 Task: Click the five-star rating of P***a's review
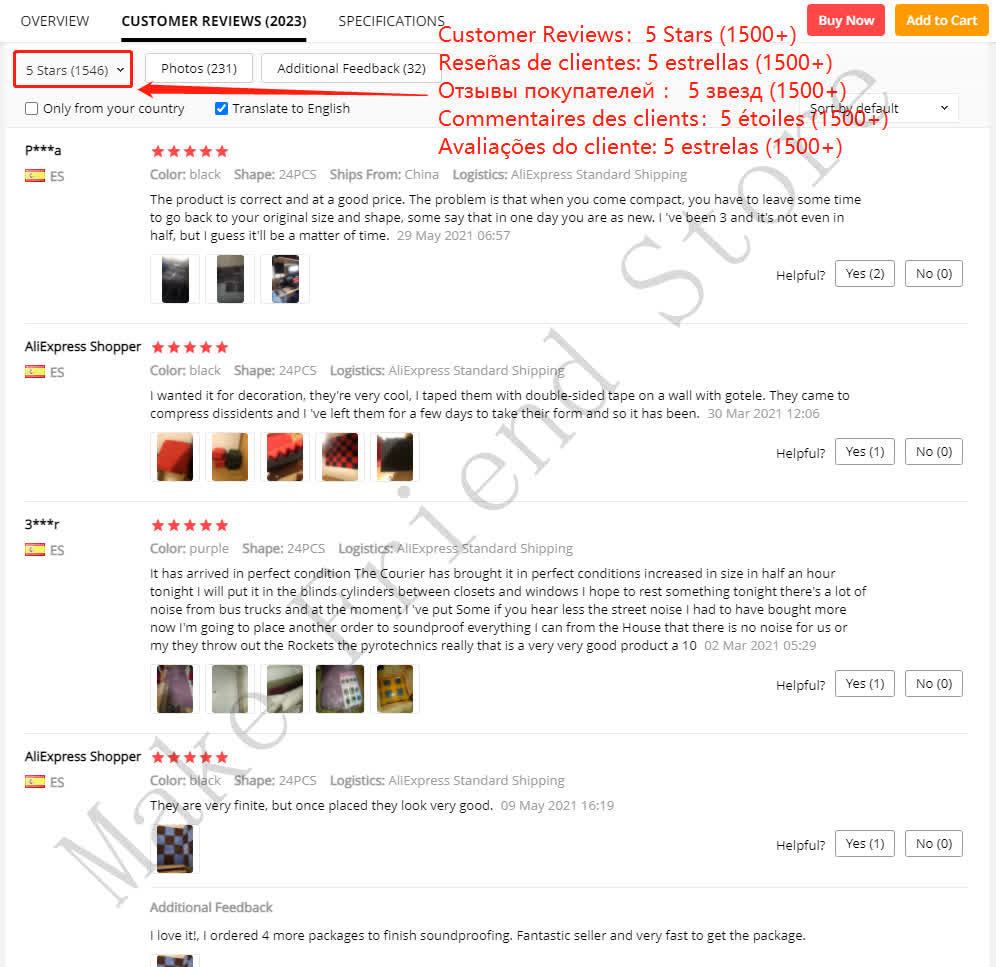pyautogui.click(x=189, y=151)
